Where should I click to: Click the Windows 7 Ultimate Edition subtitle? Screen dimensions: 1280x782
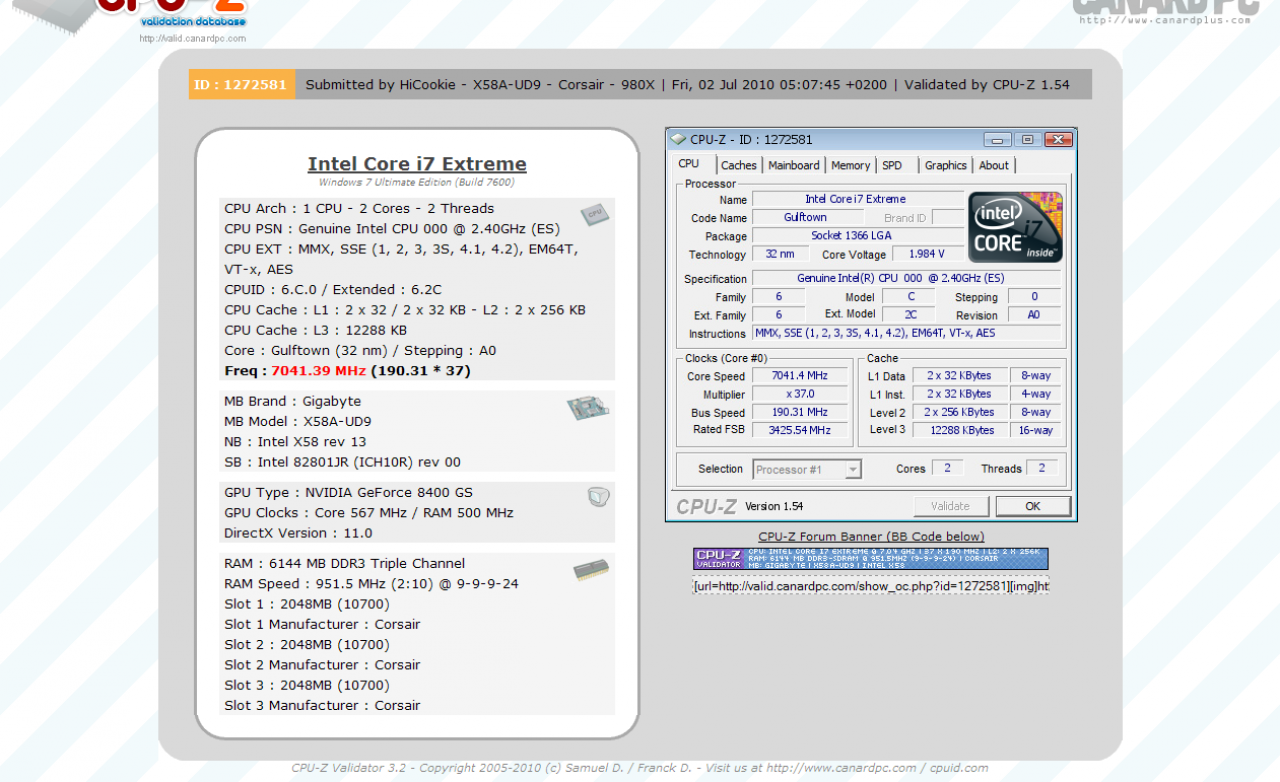[x=417, y=183]
